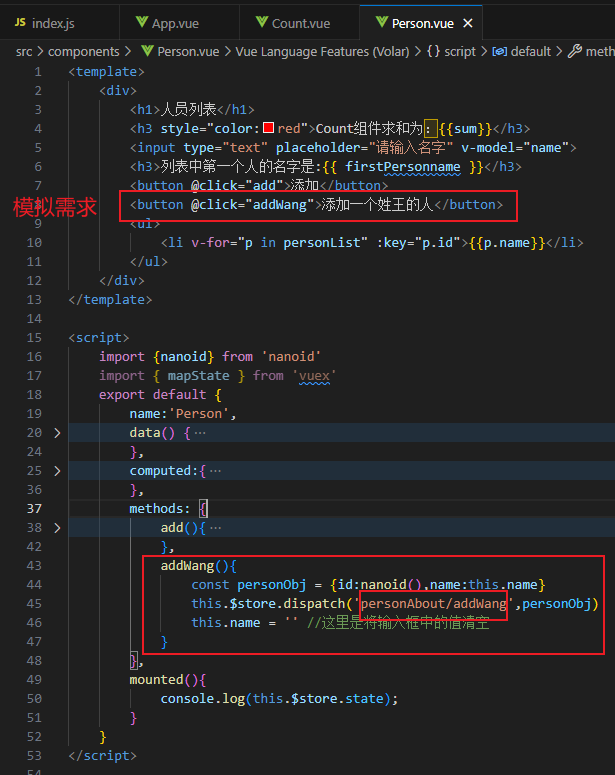
Task: Click the nanoid import in braces
Action: (x=183, y=356)
